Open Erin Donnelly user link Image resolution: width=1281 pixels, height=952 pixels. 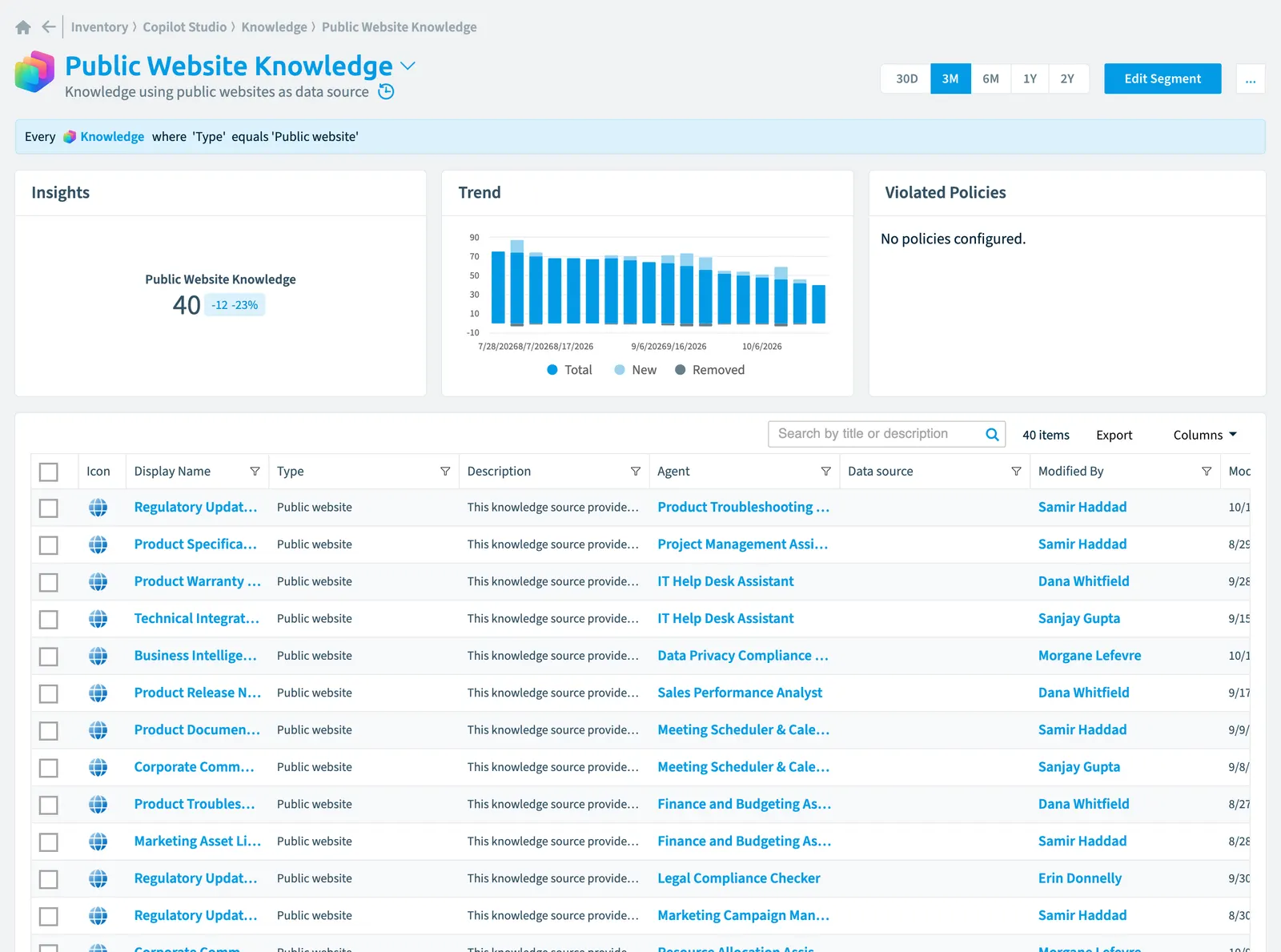point(1080,878)
